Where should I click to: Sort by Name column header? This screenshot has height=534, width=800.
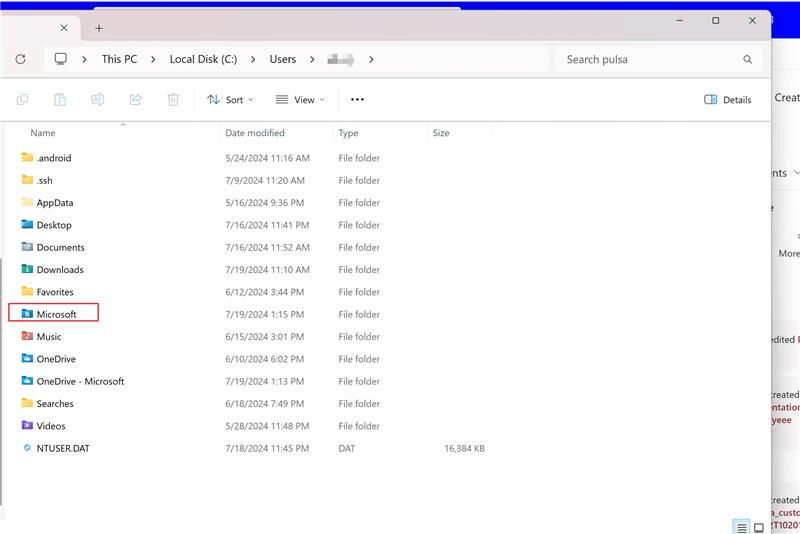pyautogui.click(x=43, y=133)
